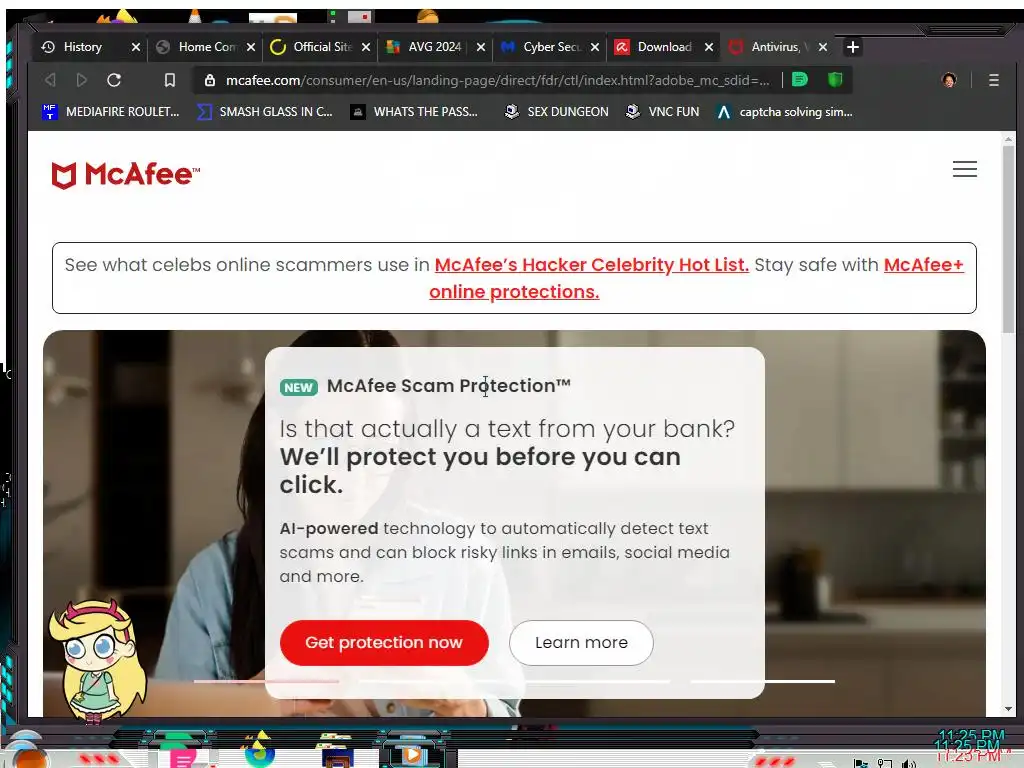Click the McAfee logo
1024x768 pixels.
click(126, 175)
